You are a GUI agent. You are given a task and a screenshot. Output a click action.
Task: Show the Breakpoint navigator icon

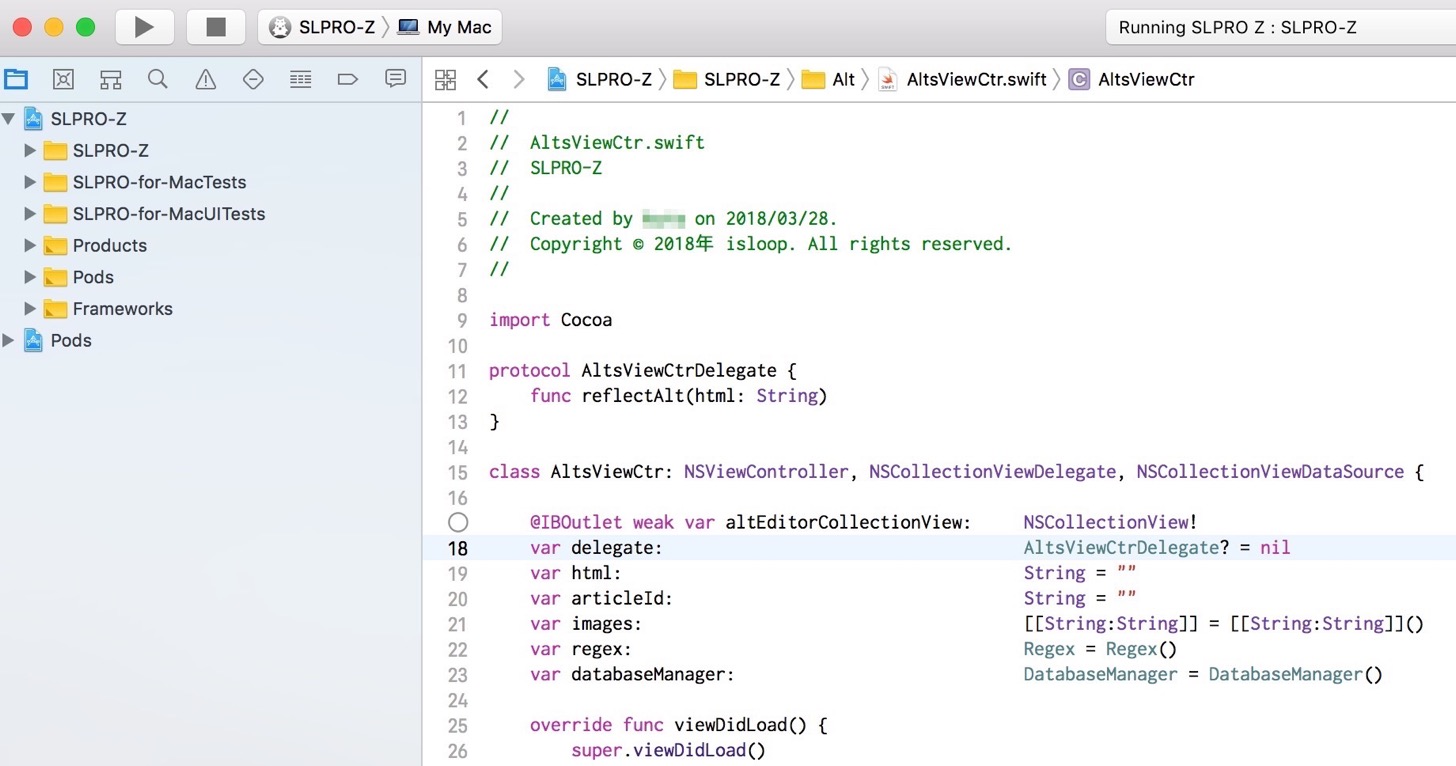tap(348, 80)
